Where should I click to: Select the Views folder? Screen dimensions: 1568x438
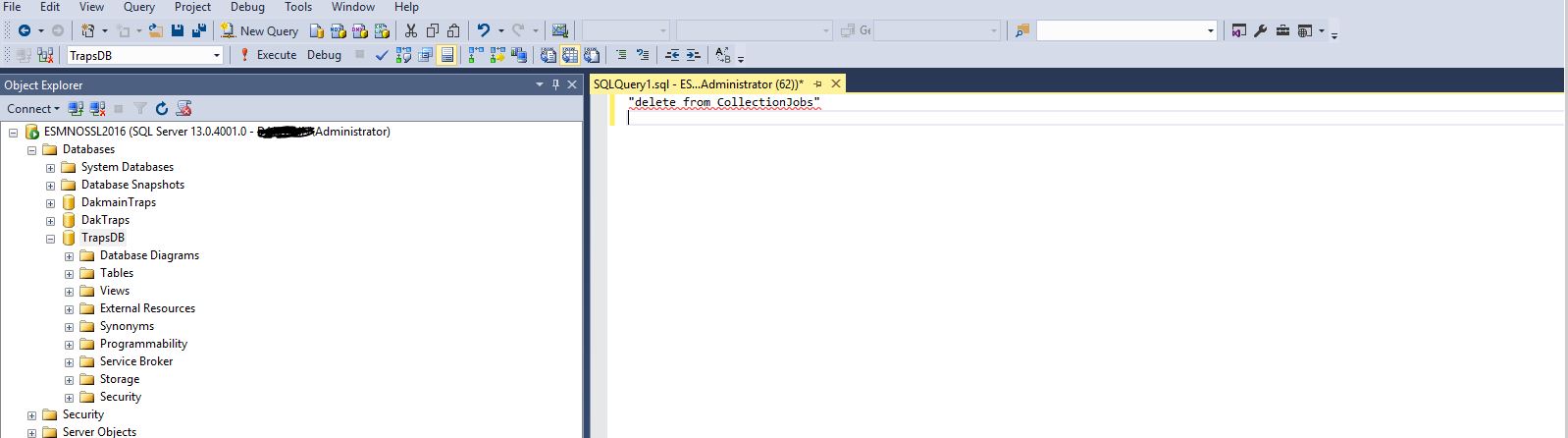[115, 291]
